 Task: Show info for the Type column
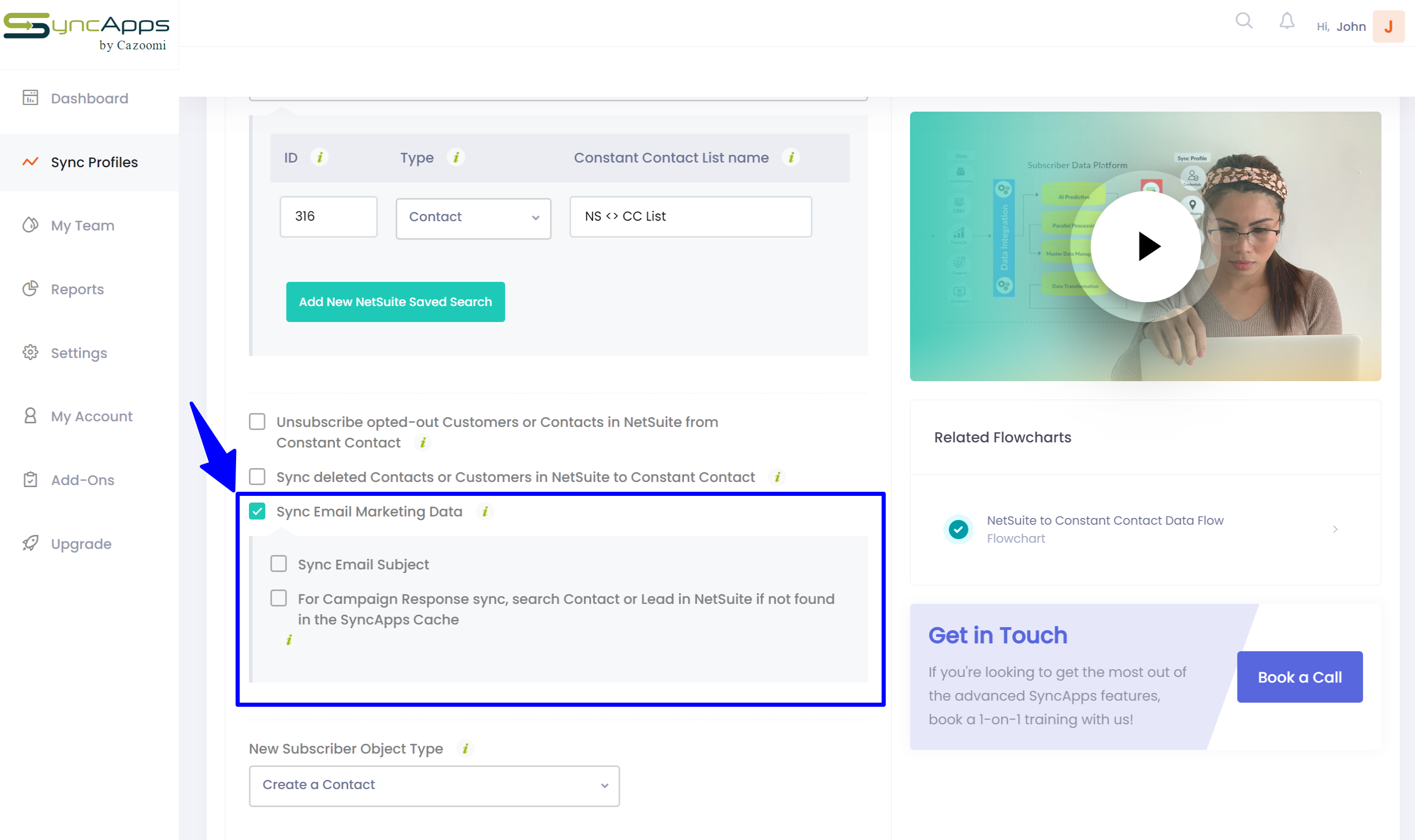coord(456,157)
